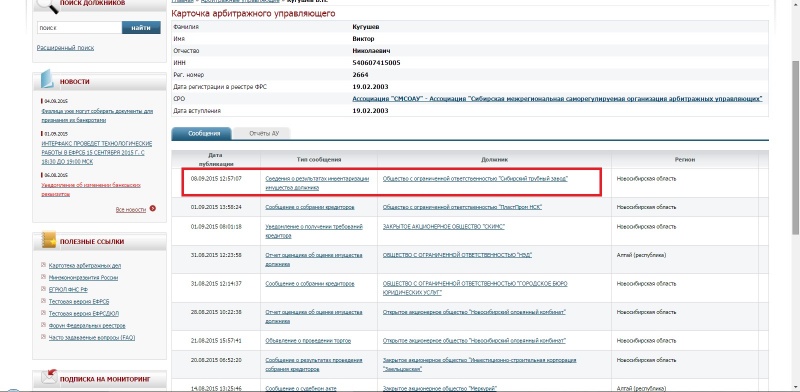800x392 pixels.
Task: Open Тестовая версия ЕФРСБ link
Action: tap(79, 302)
